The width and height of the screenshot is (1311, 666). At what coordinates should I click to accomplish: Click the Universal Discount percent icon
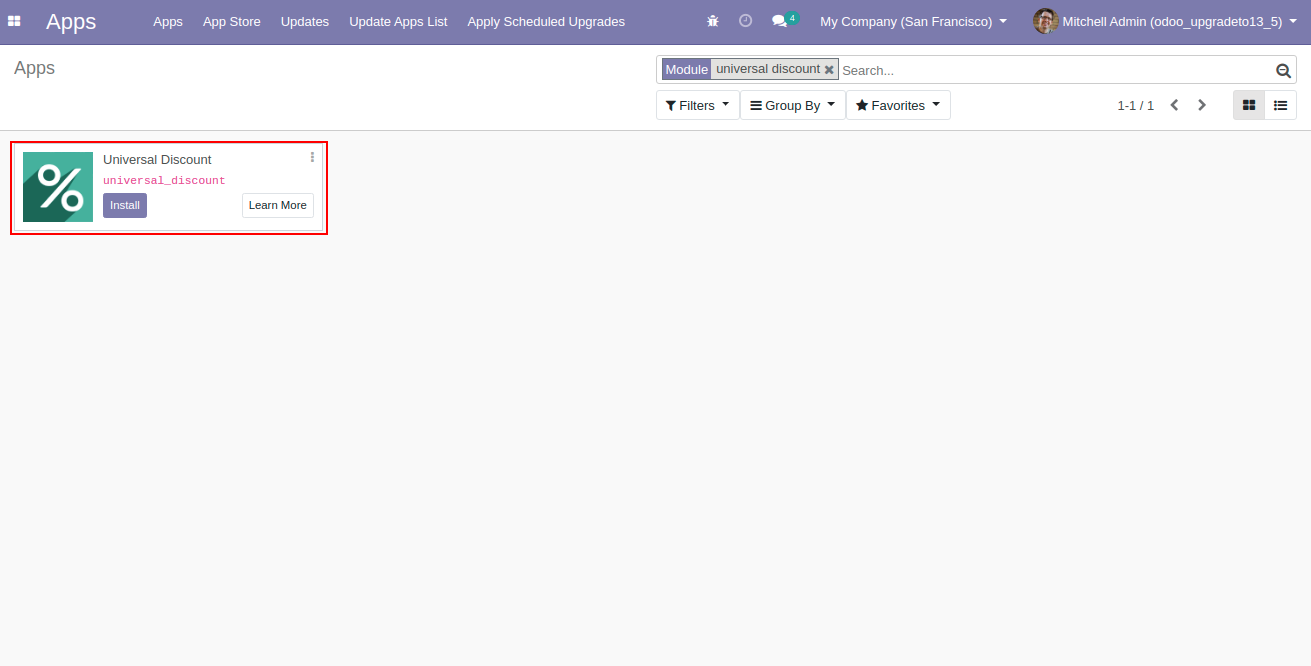click(58, 187)
